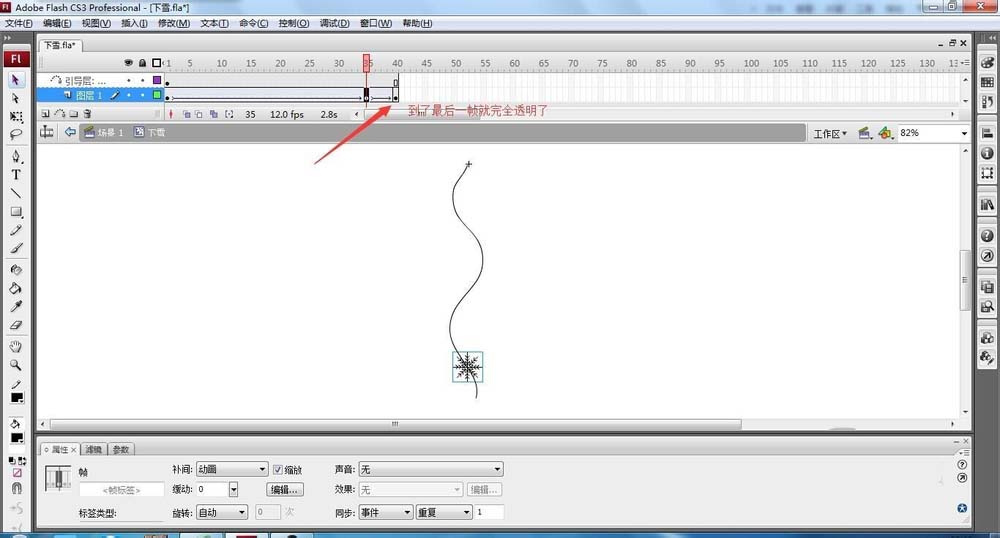Select the Paint Bucket tool
Screen dimensions: 1000x538
click(16, 288)
